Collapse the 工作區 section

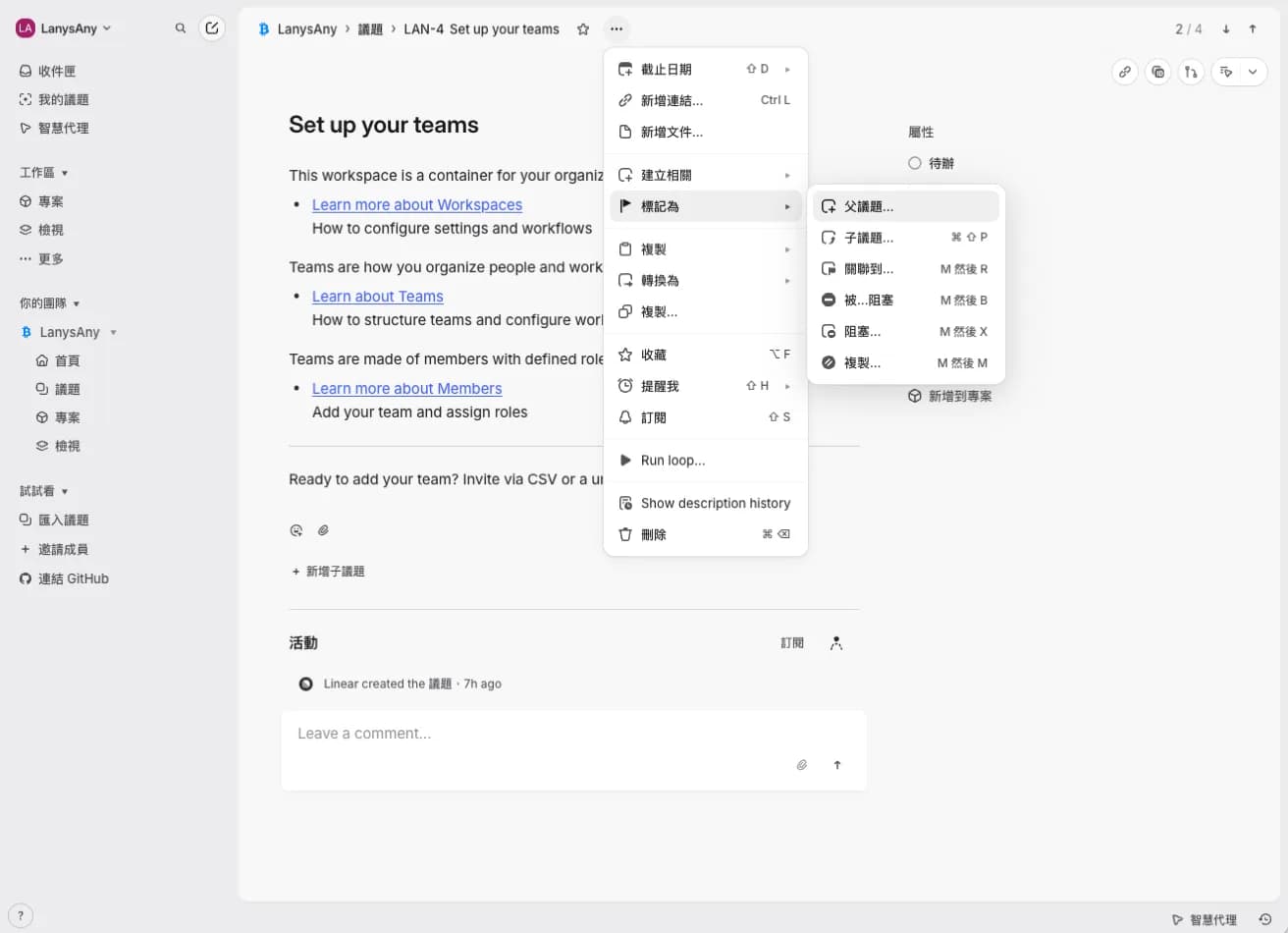pos(44,173)
